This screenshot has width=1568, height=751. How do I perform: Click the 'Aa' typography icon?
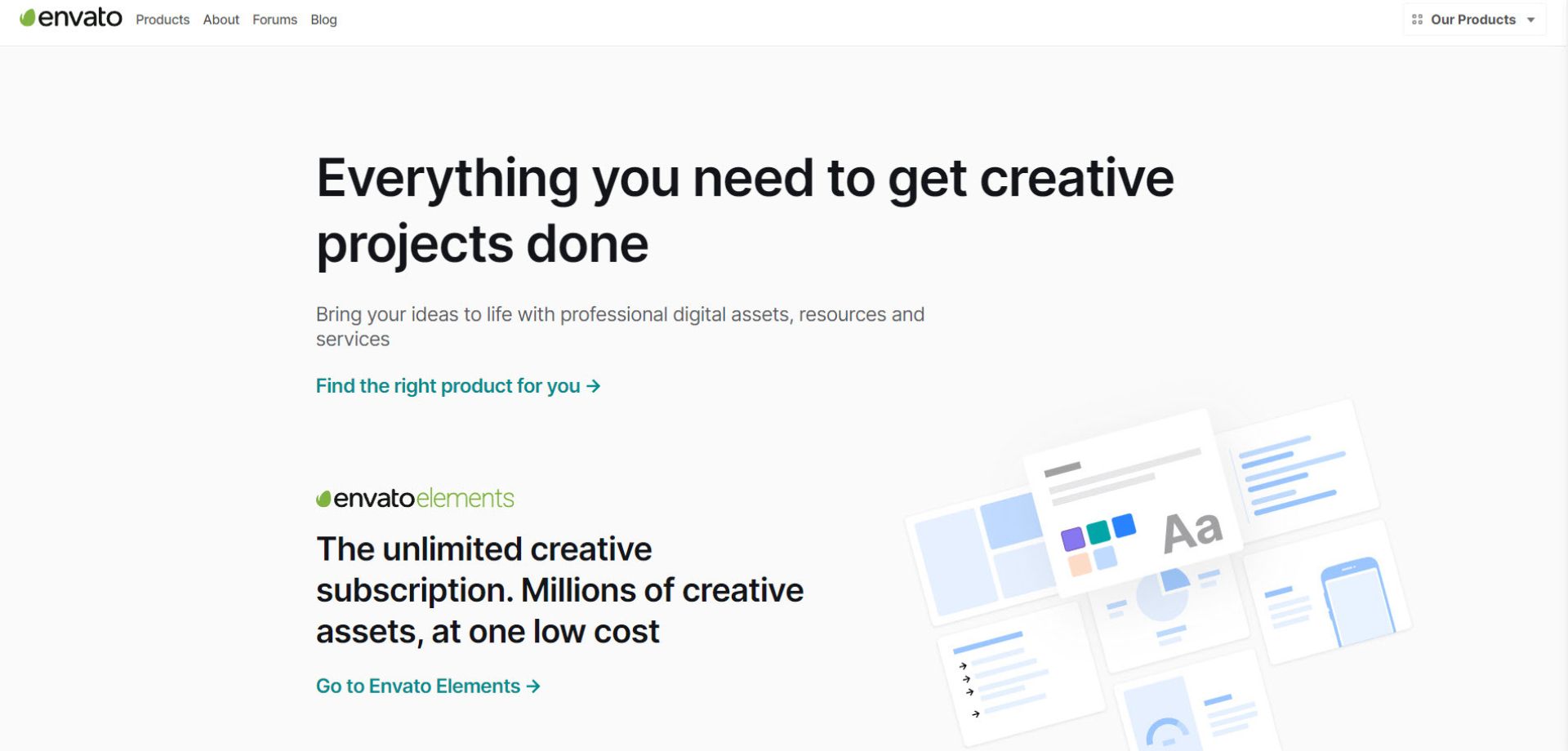click(1192, 532)
